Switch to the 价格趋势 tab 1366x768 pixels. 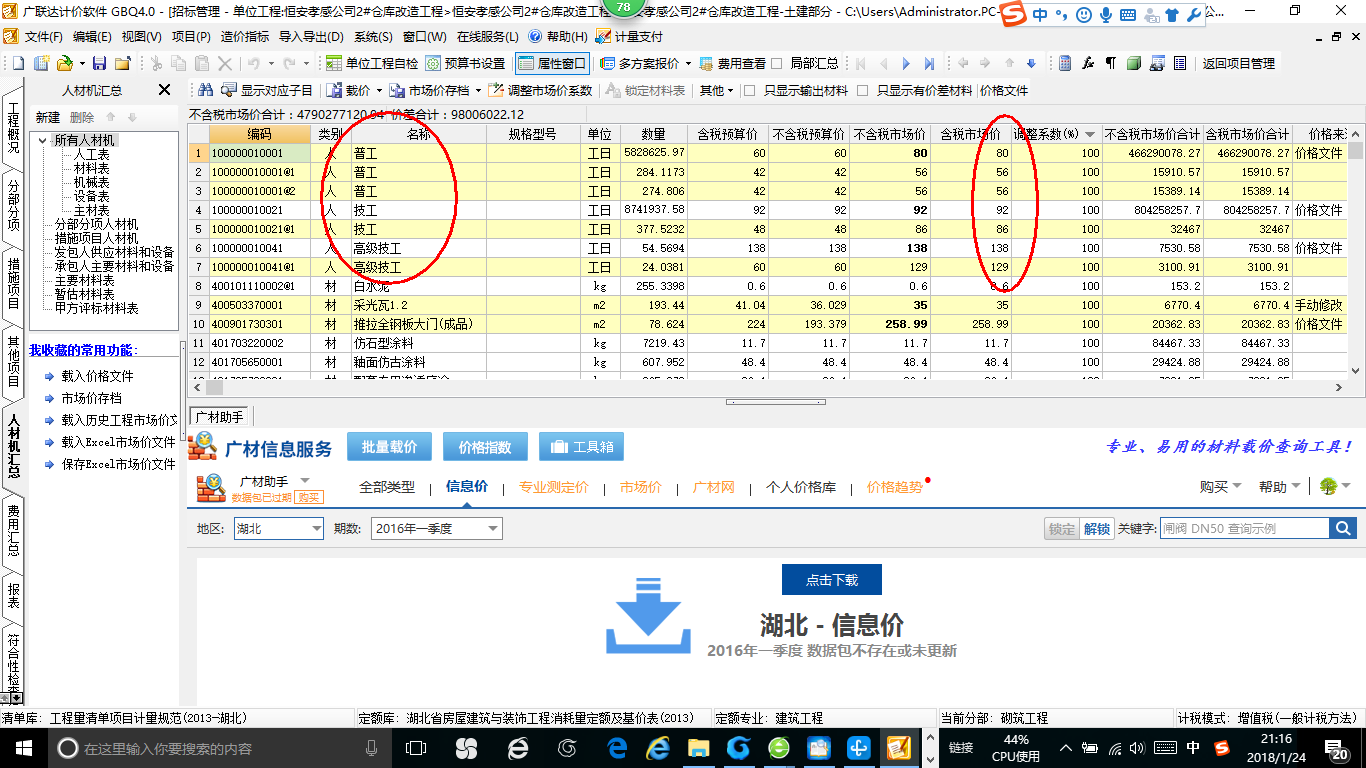coord(895,487)
